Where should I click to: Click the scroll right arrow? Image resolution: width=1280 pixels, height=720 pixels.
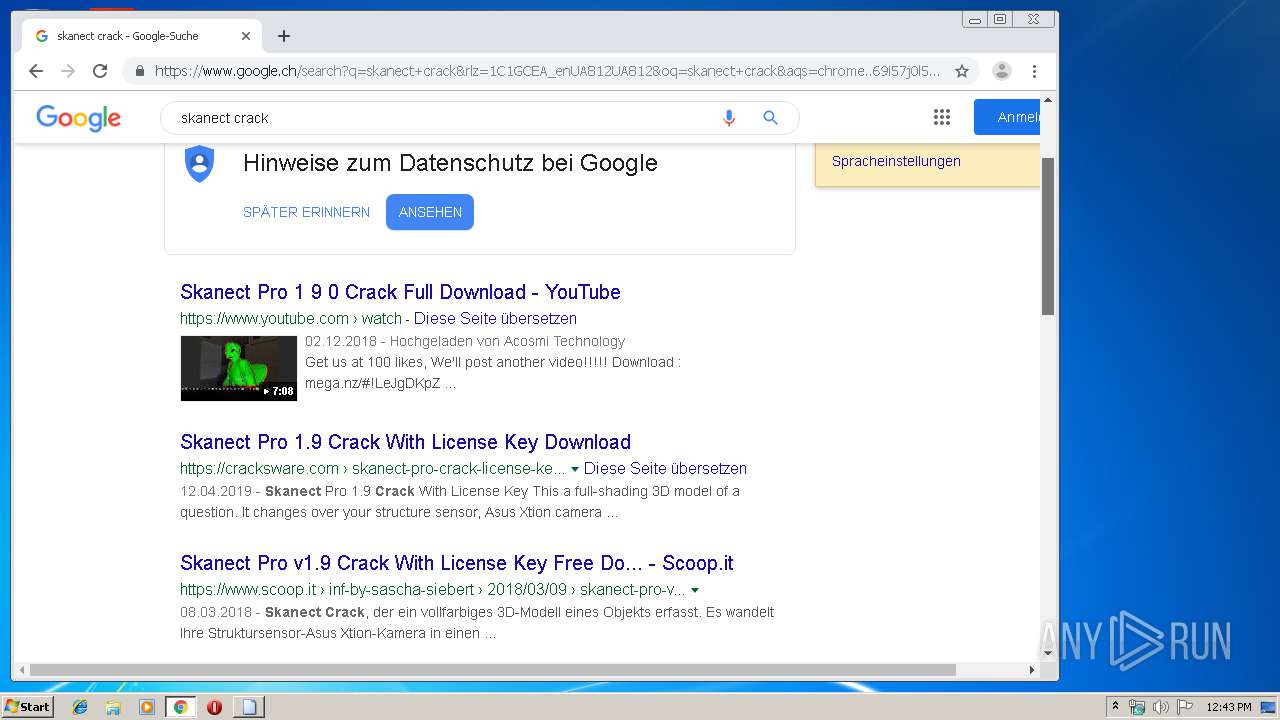point(1032,670)
